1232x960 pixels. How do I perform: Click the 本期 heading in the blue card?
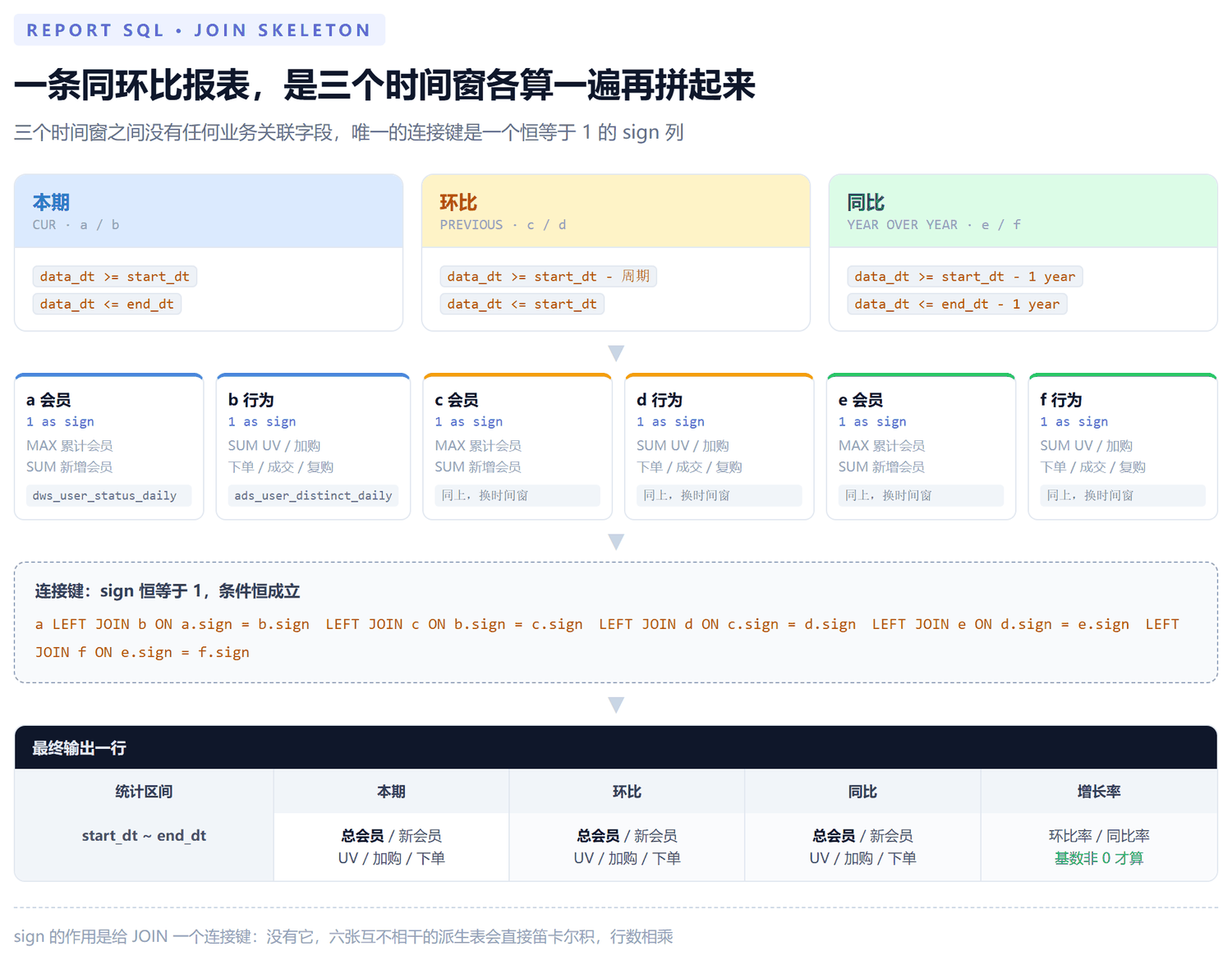[51, 202]
